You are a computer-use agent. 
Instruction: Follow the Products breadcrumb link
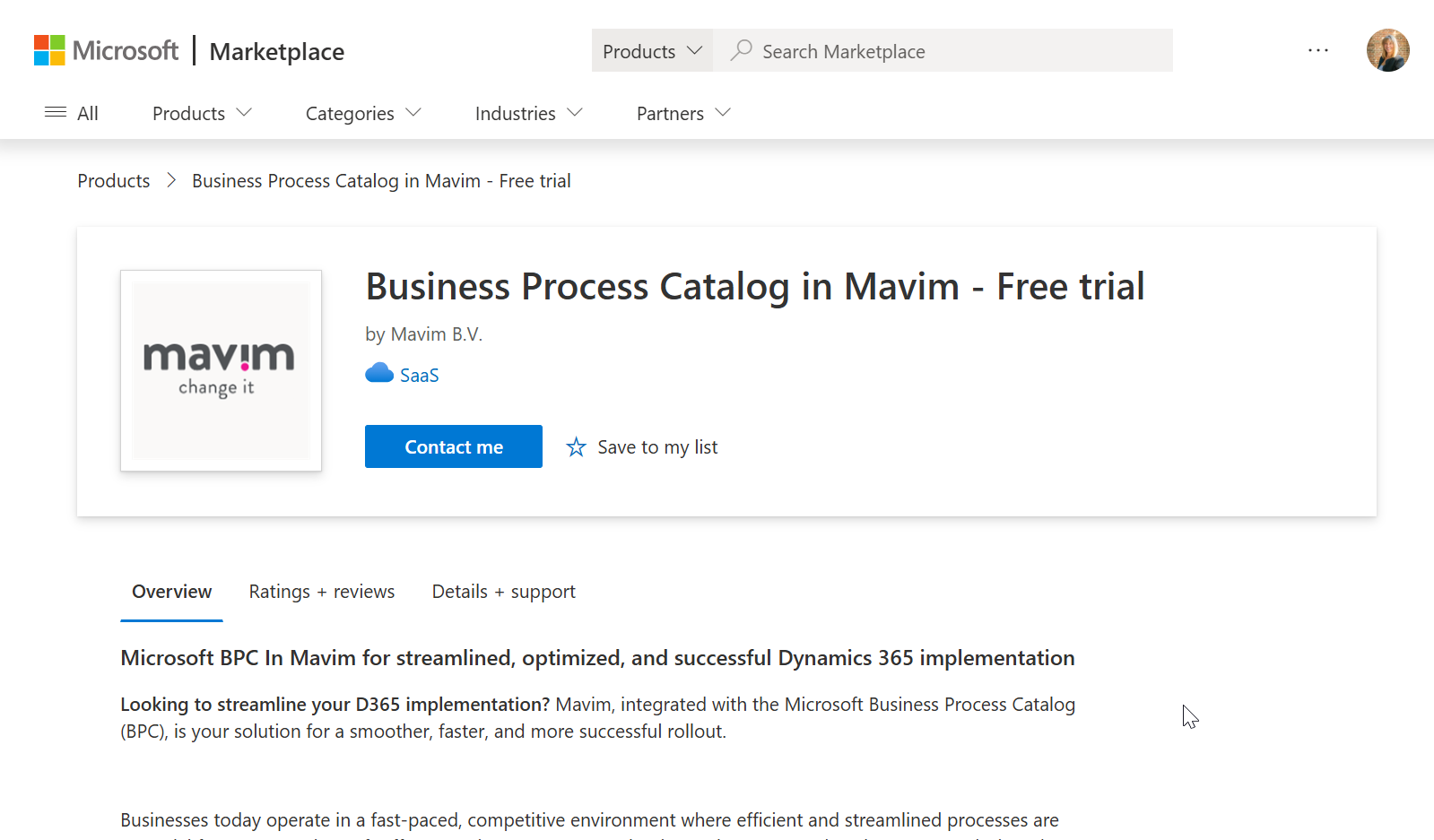(113, 180)
